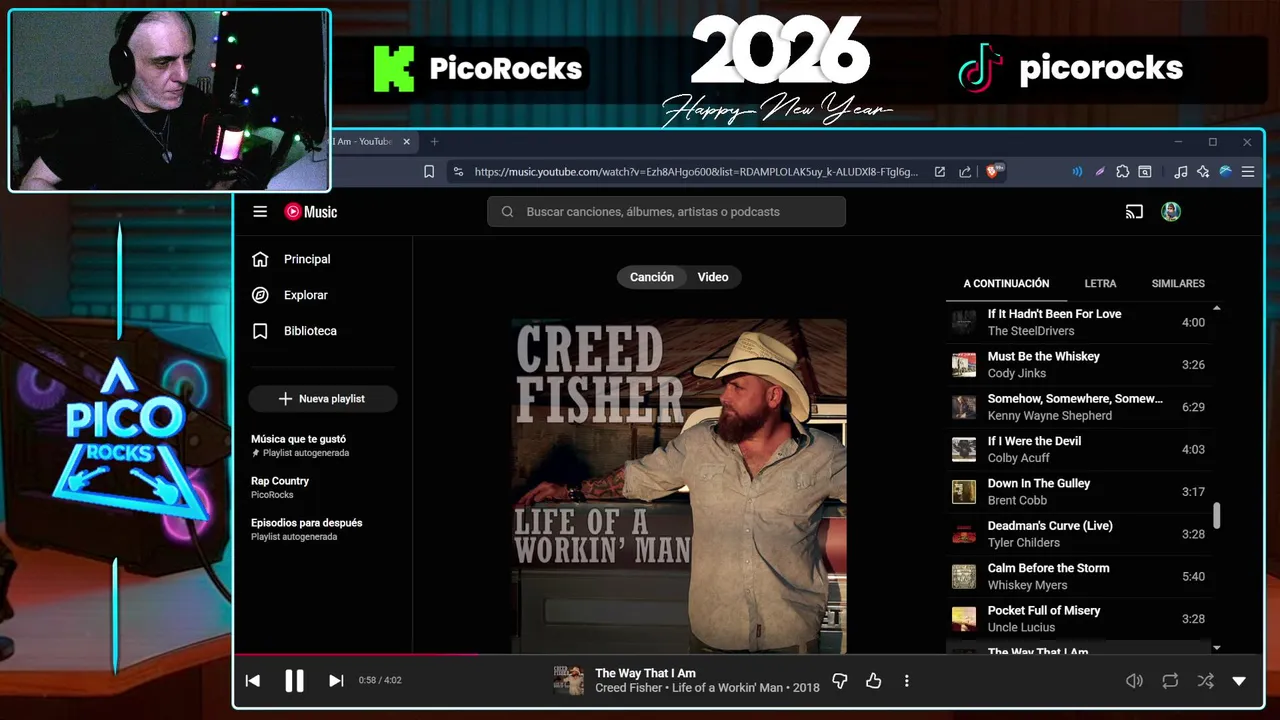The width and height of the screenshot is (1280, 720).
Task: Click the song progress bar
Action: click(748, 655)
